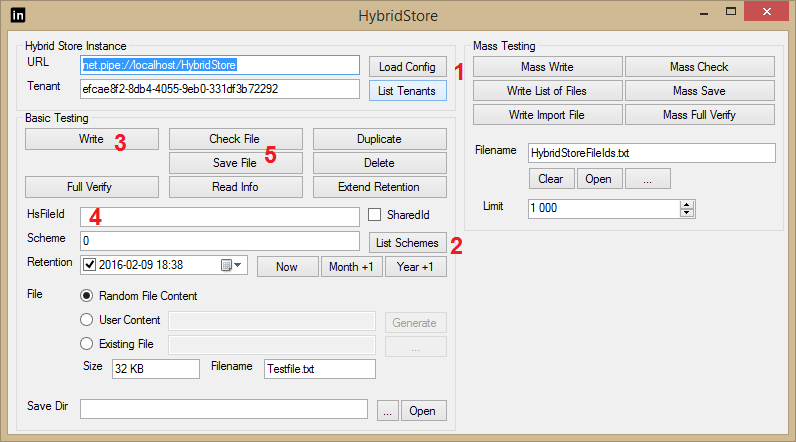Viewport: 796px width, 442px height.
Task: Click the retention date text 2016-02-09 18:38
Action: coord(141,265)
